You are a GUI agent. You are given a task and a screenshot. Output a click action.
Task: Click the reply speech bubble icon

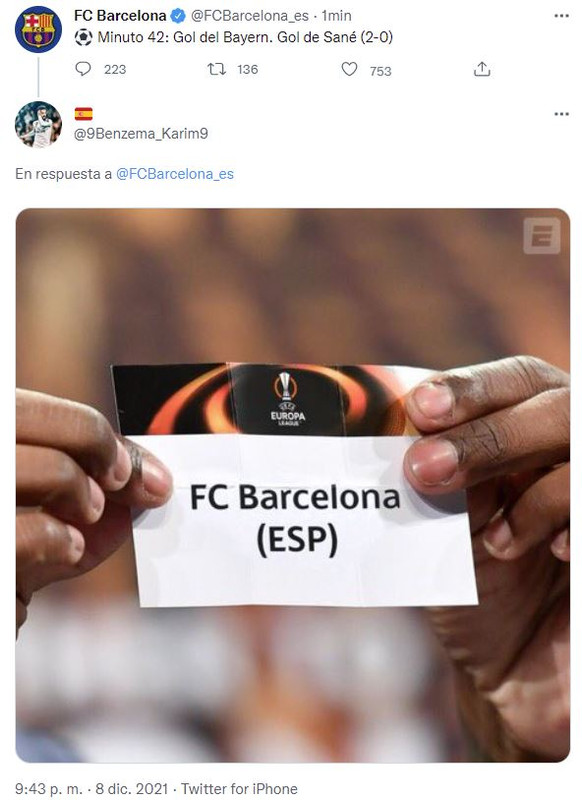point(83,69)
